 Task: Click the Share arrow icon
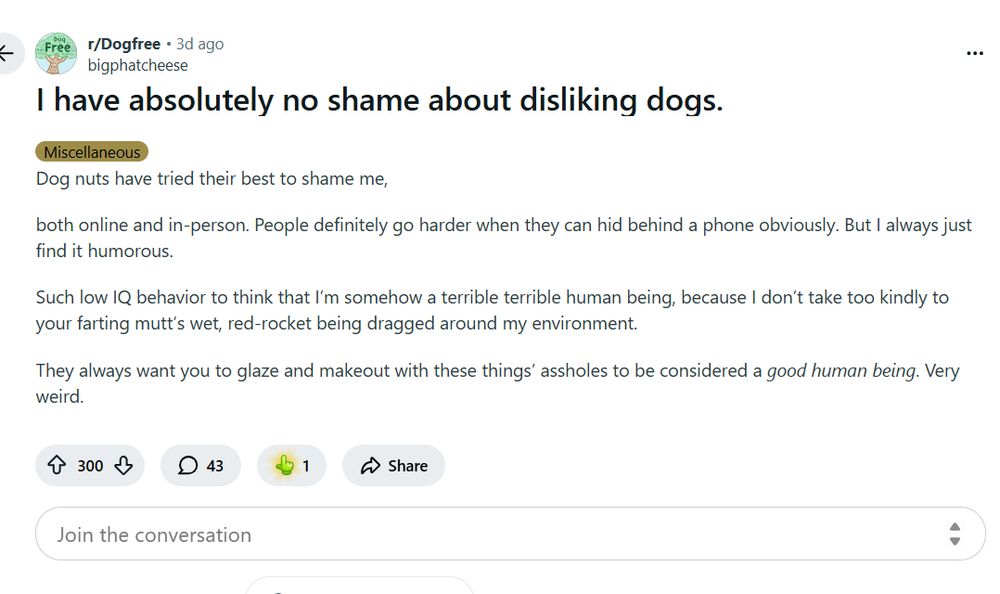click(371, 465)
